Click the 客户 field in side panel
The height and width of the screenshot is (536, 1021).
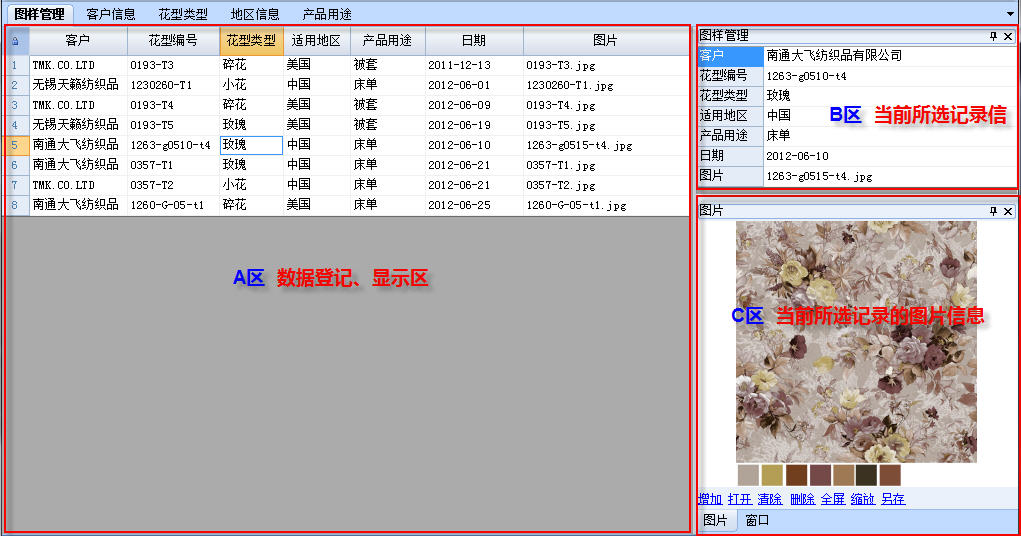point(730,56)
